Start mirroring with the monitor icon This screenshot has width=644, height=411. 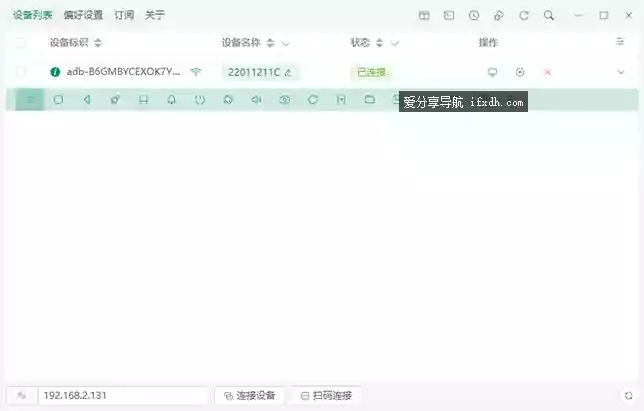tap(492, 72)
